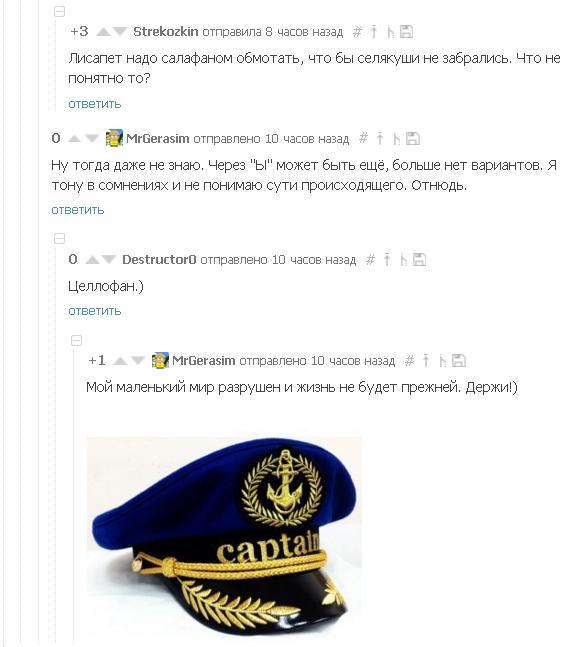Viewport: 570px width, 647px height.
Task: Upvote MrGerasim's +1 rated comment
Action: click(x=120, y=361)
